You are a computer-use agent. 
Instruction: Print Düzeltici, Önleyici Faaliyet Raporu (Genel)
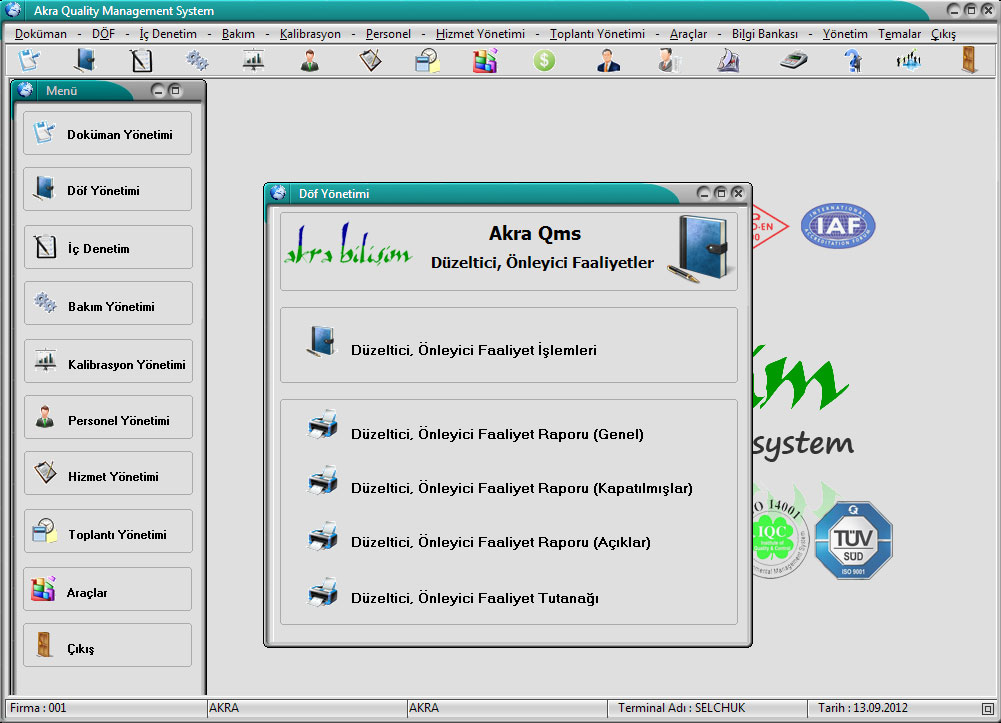[497, 434]
